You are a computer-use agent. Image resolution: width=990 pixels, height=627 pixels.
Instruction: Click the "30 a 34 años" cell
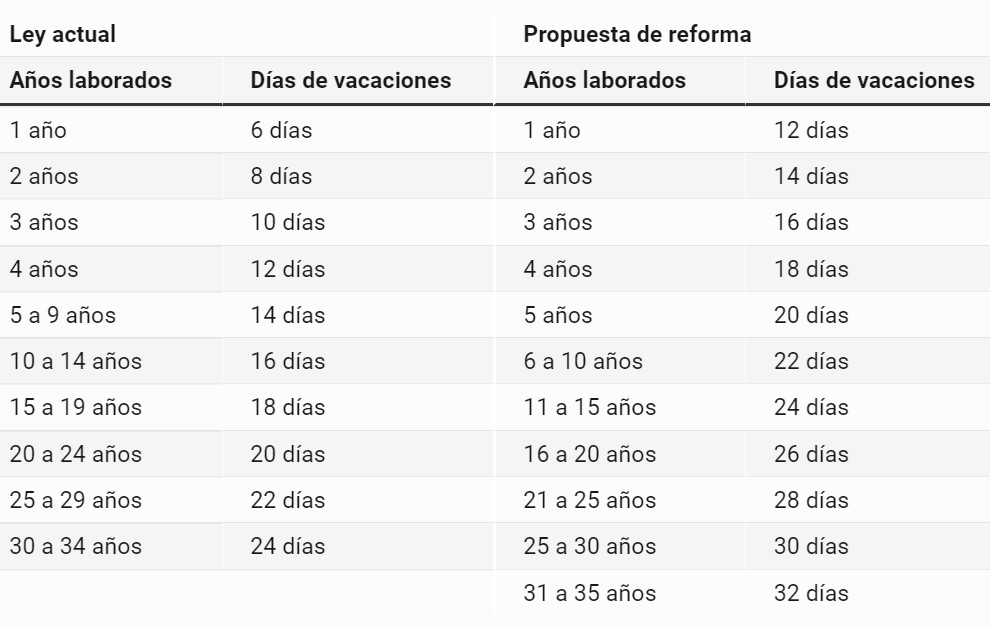pos(76,547)
